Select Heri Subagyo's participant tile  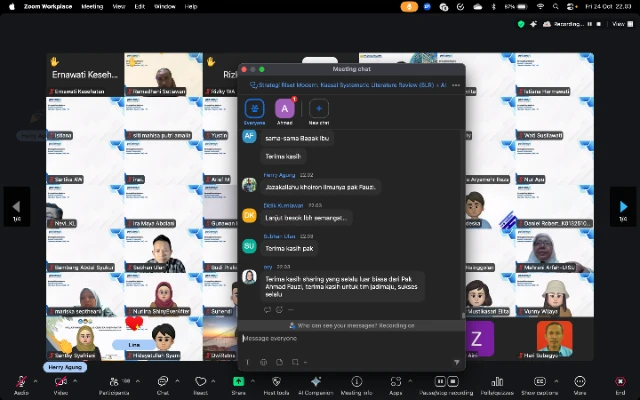[554, 339]
